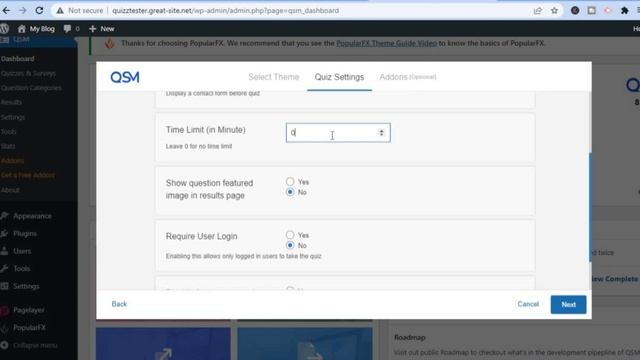Bookmark page with star icon
Image resolution: width=640 pixels, height=360 pixels.
pos(554,11)
